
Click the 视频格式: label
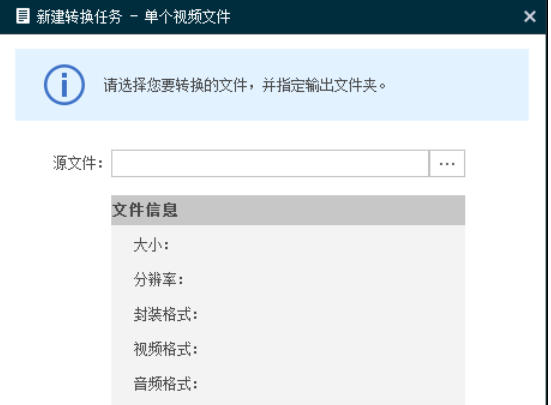(166, 349)
